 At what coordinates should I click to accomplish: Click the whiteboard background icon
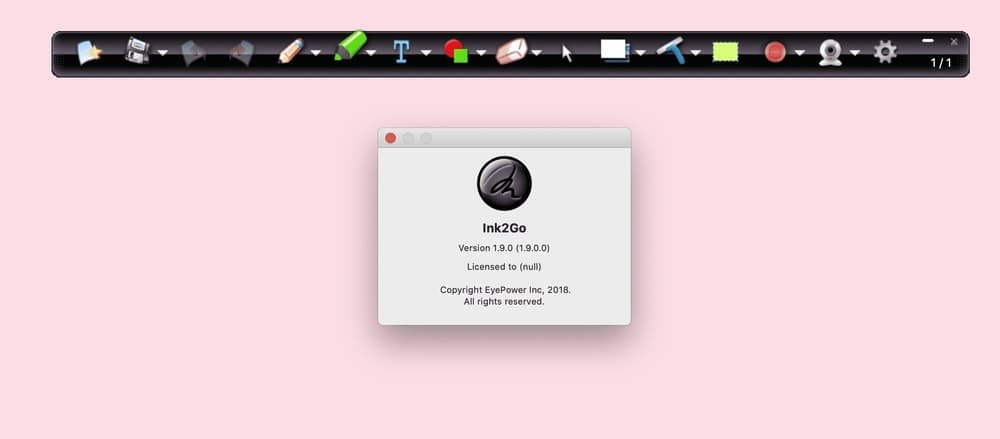(615, 50)
